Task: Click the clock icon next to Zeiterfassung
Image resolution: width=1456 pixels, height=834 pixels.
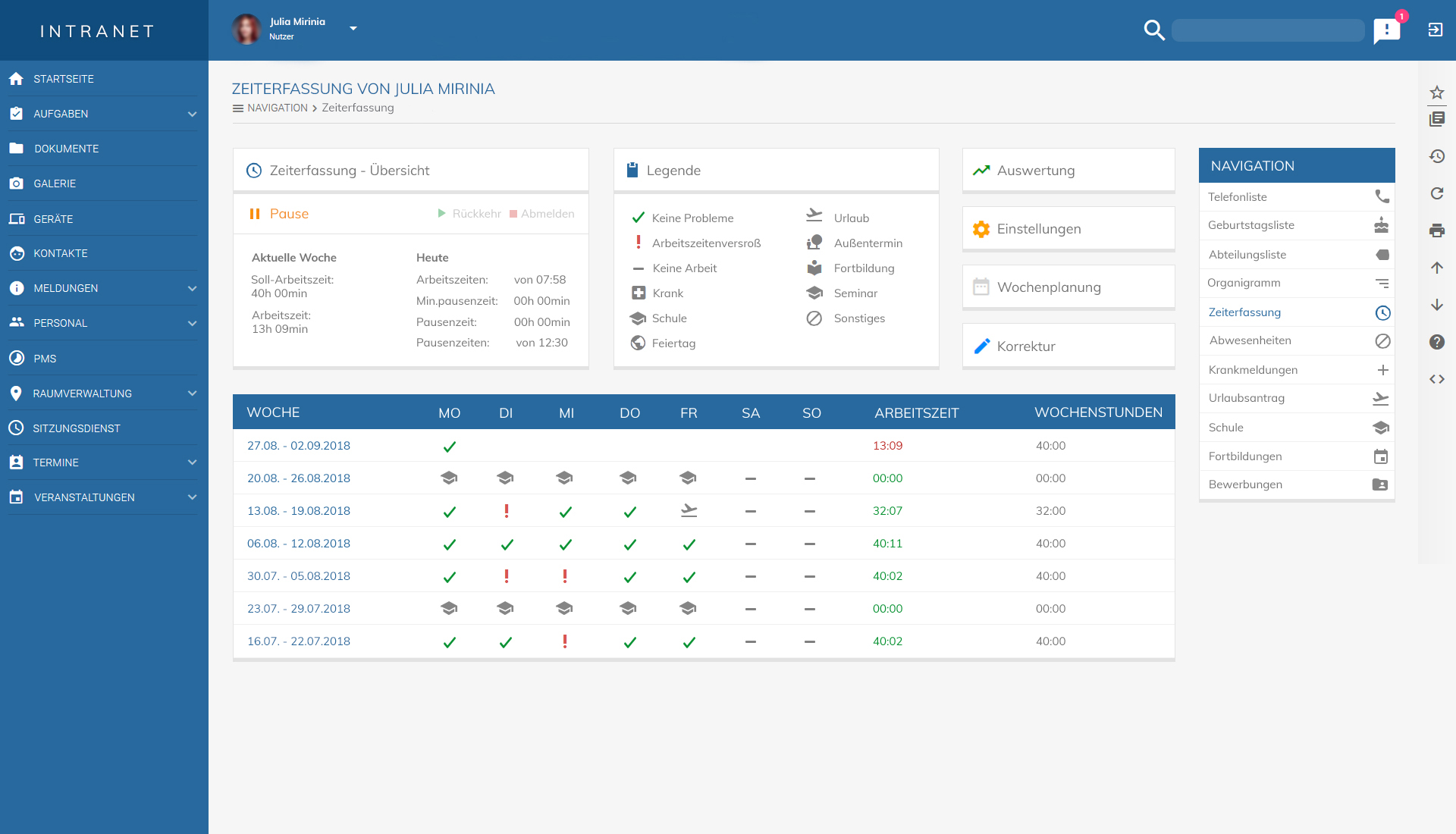Action: [x=1383, y=312]
